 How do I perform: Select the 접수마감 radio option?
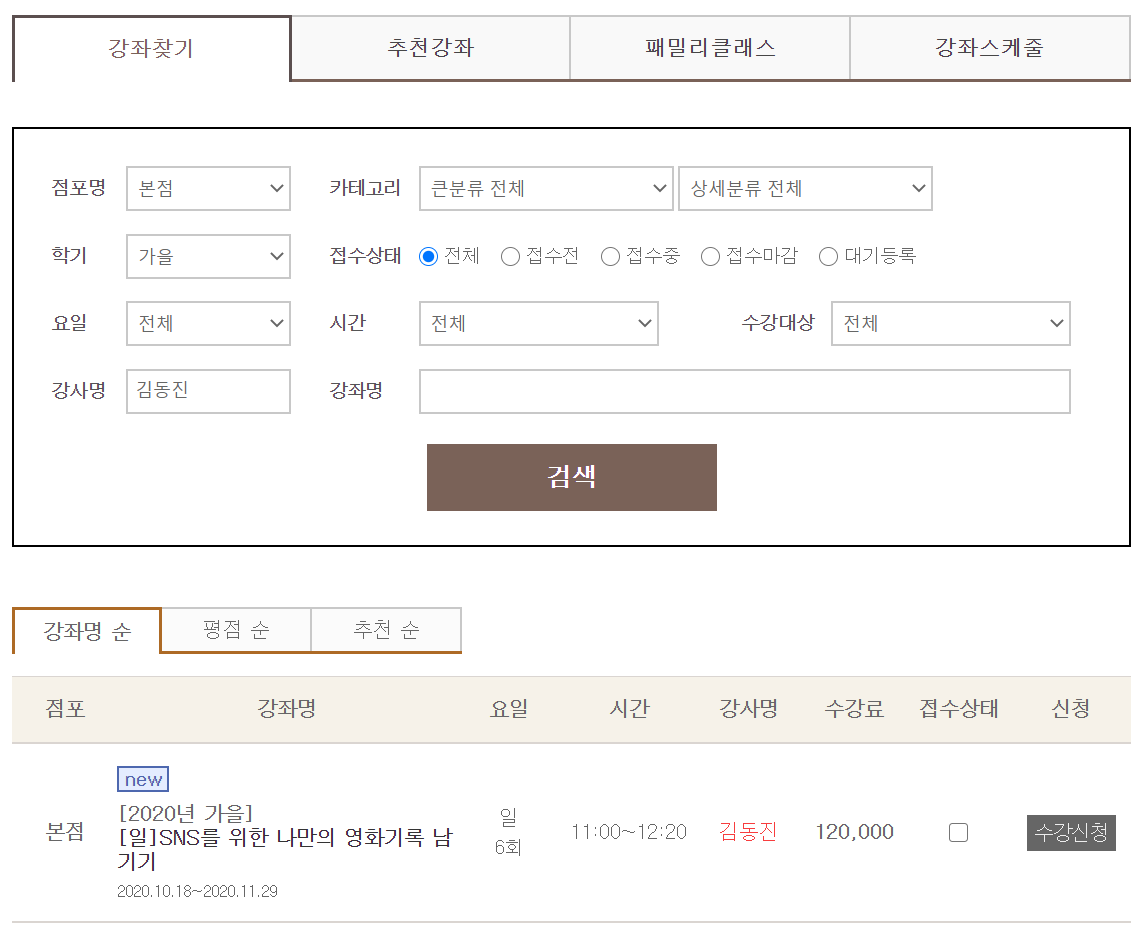pos(710,256)
